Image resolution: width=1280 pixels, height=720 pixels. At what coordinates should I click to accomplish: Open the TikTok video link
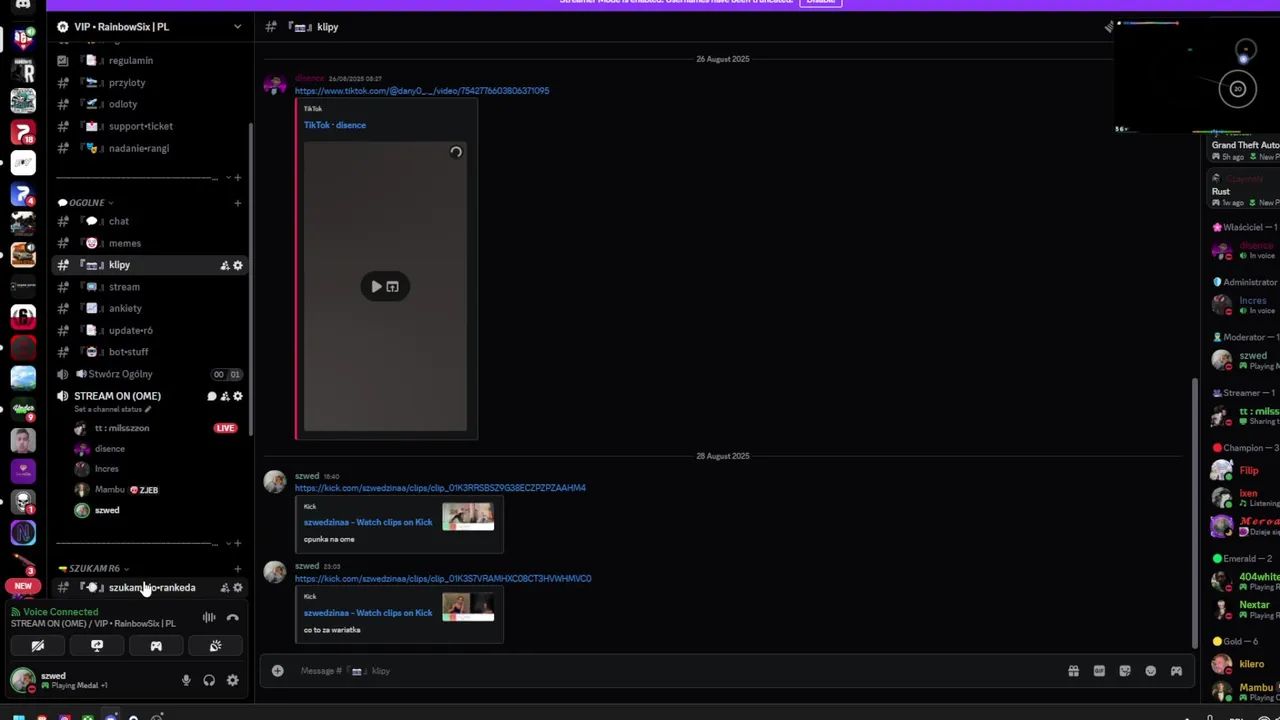click(421, 91)
